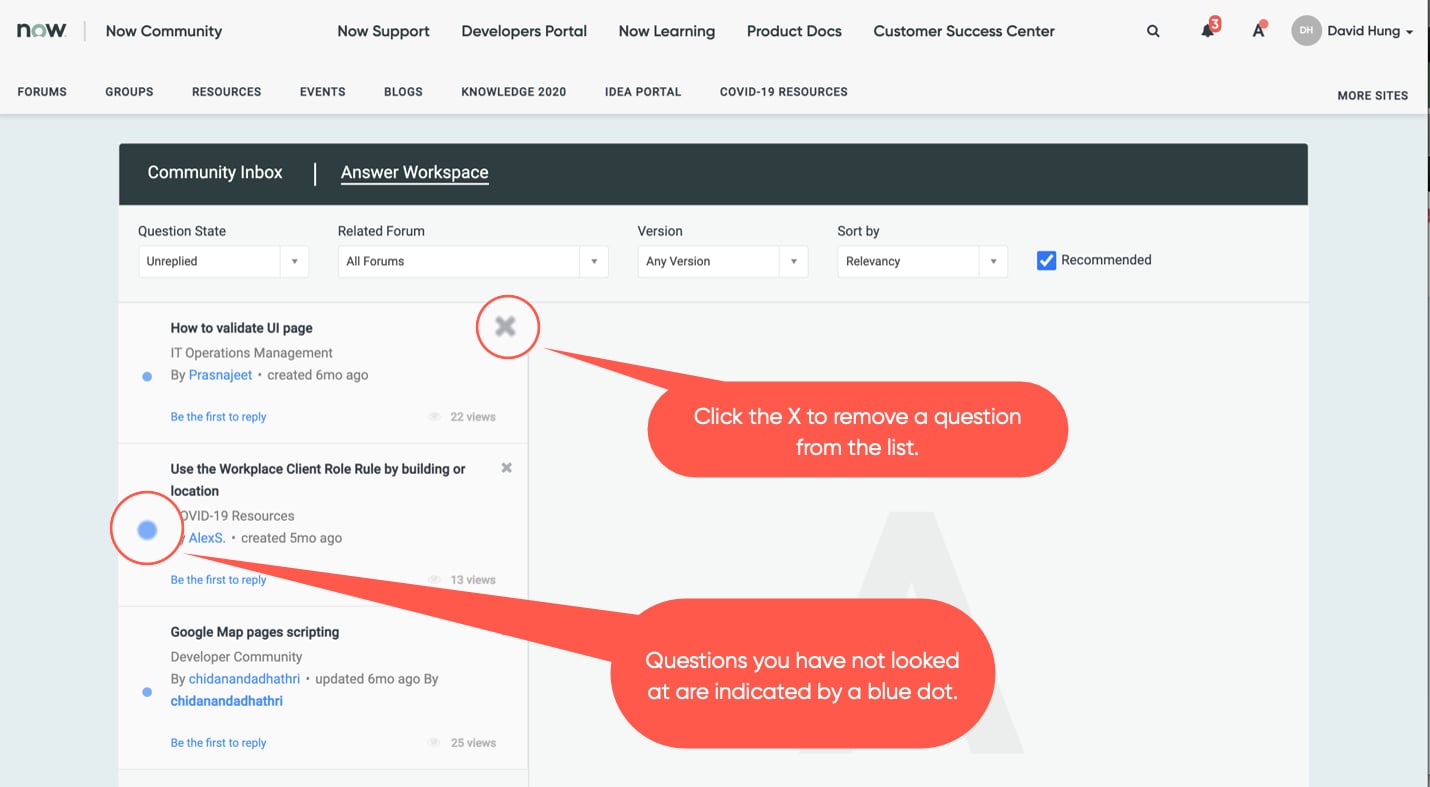Open COVID-19 RESOURCES menu item
This screenshot has width=1430, height=787.
pos(784,92)
